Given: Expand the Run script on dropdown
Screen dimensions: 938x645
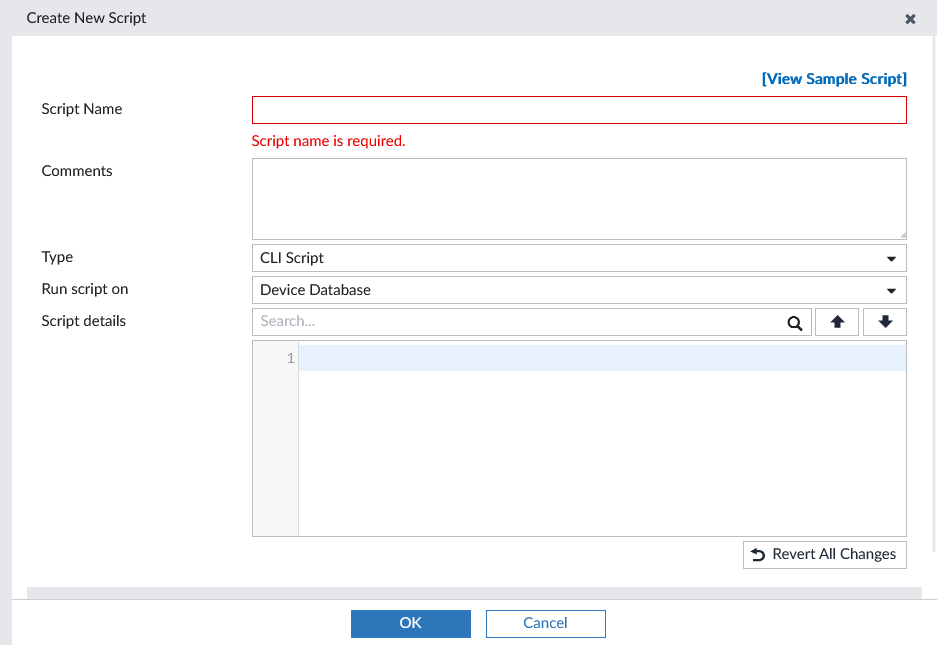Looking at the screenshot, I should (579, 290).
